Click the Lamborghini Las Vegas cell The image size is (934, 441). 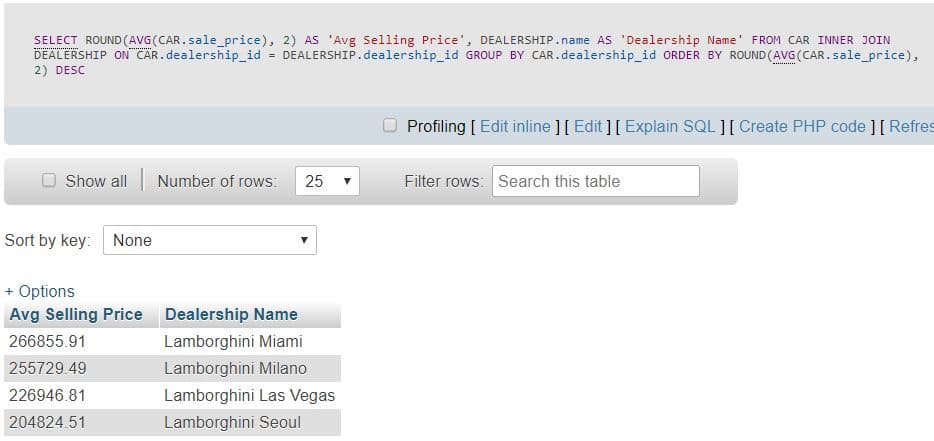tap(250, 395)
